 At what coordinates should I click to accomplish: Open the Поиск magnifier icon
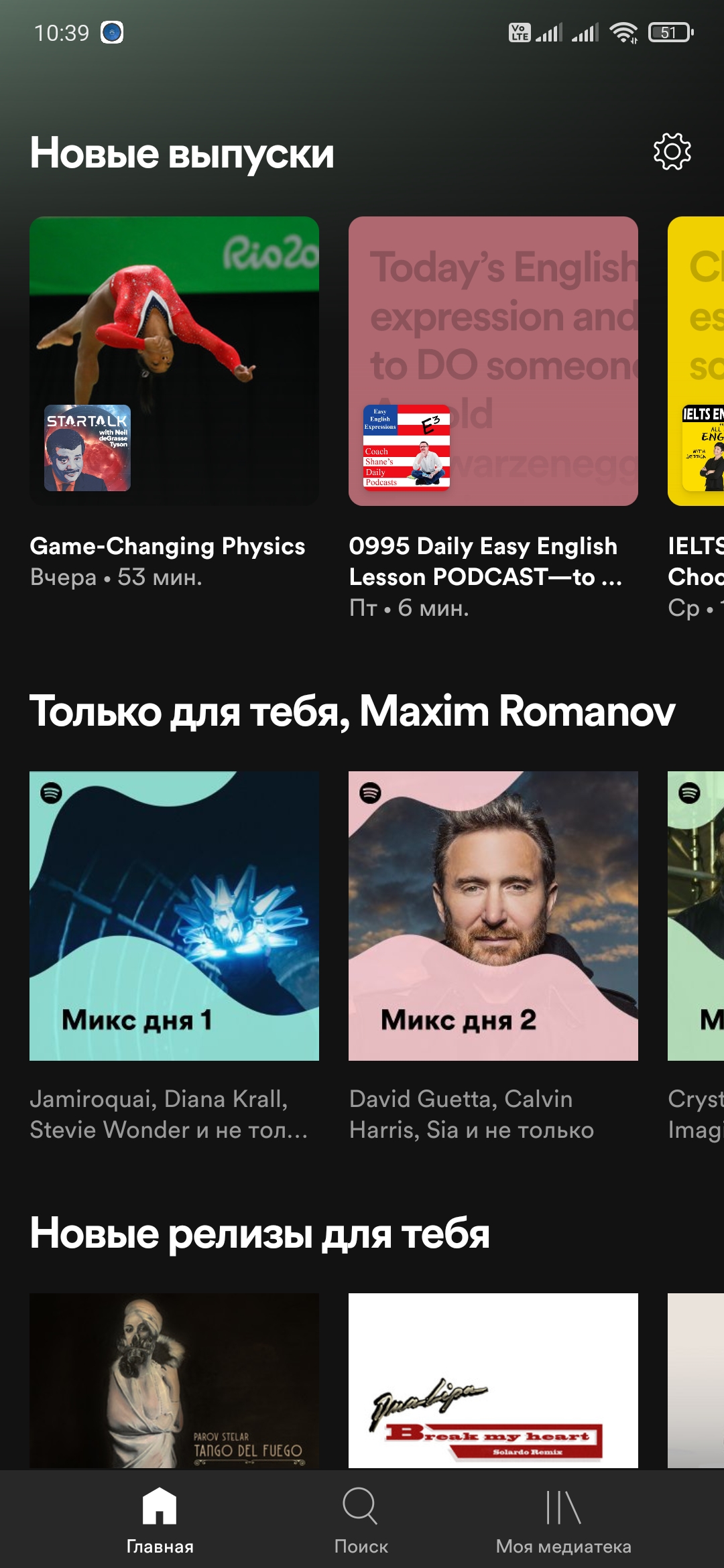[x=361, y=1506]
